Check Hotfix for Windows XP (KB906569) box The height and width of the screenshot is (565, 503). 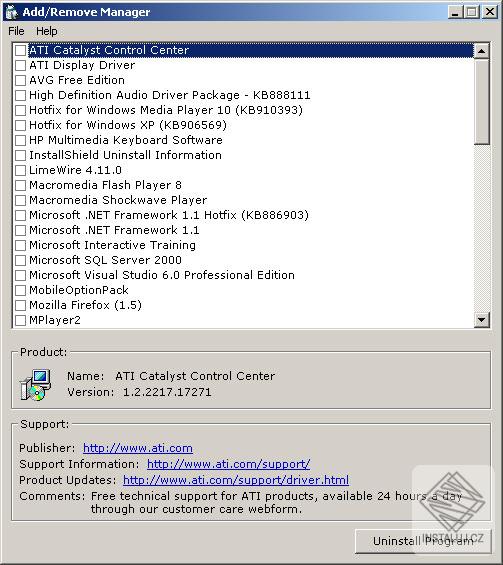pyautogui.click(x=21, y=125)
